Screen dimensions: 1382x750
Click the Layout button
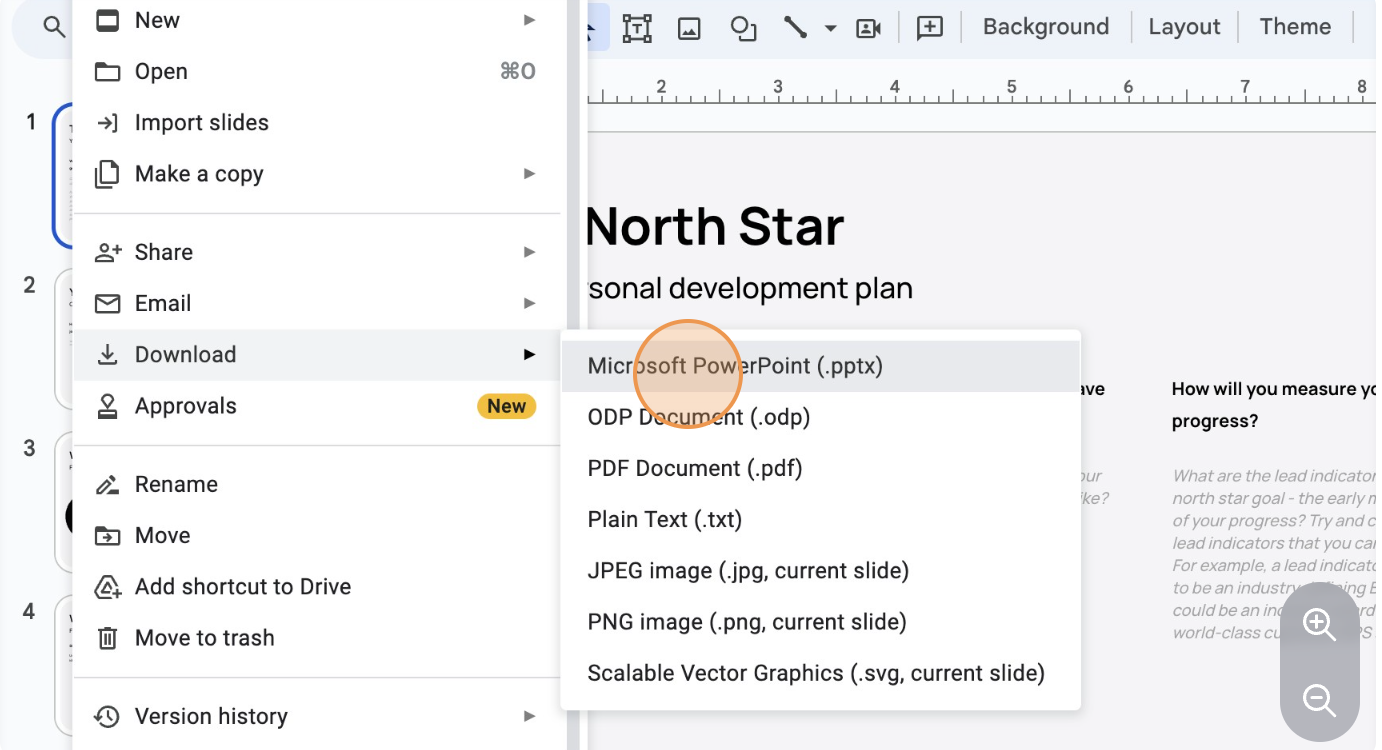[x=1184, y=26]
